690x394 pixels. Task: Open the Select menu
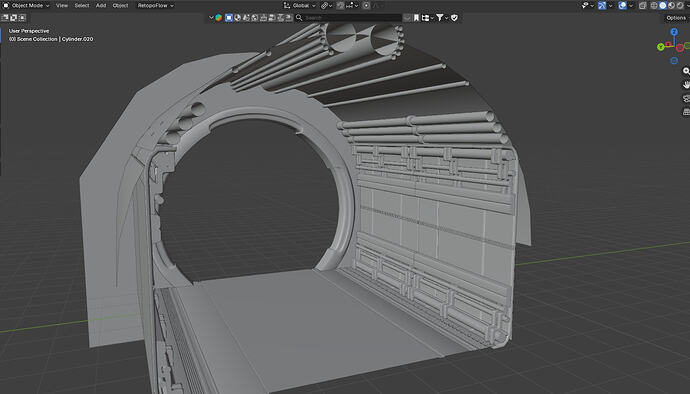point(82,6)
